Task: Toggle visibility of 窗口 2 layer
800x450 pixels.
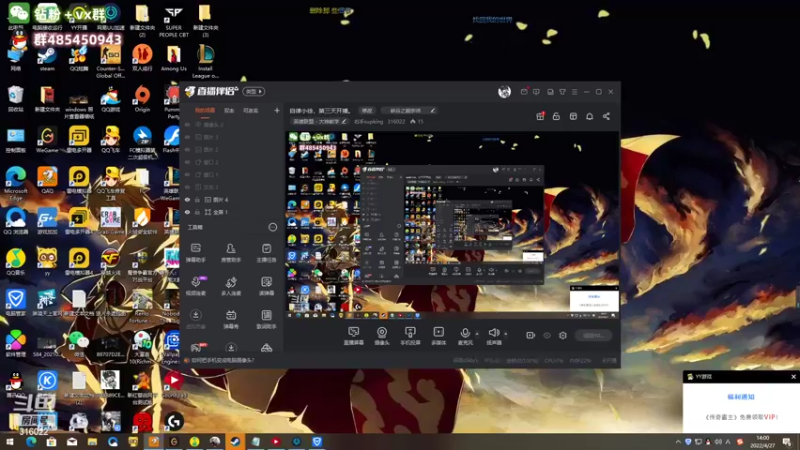Action: (187, 162)
